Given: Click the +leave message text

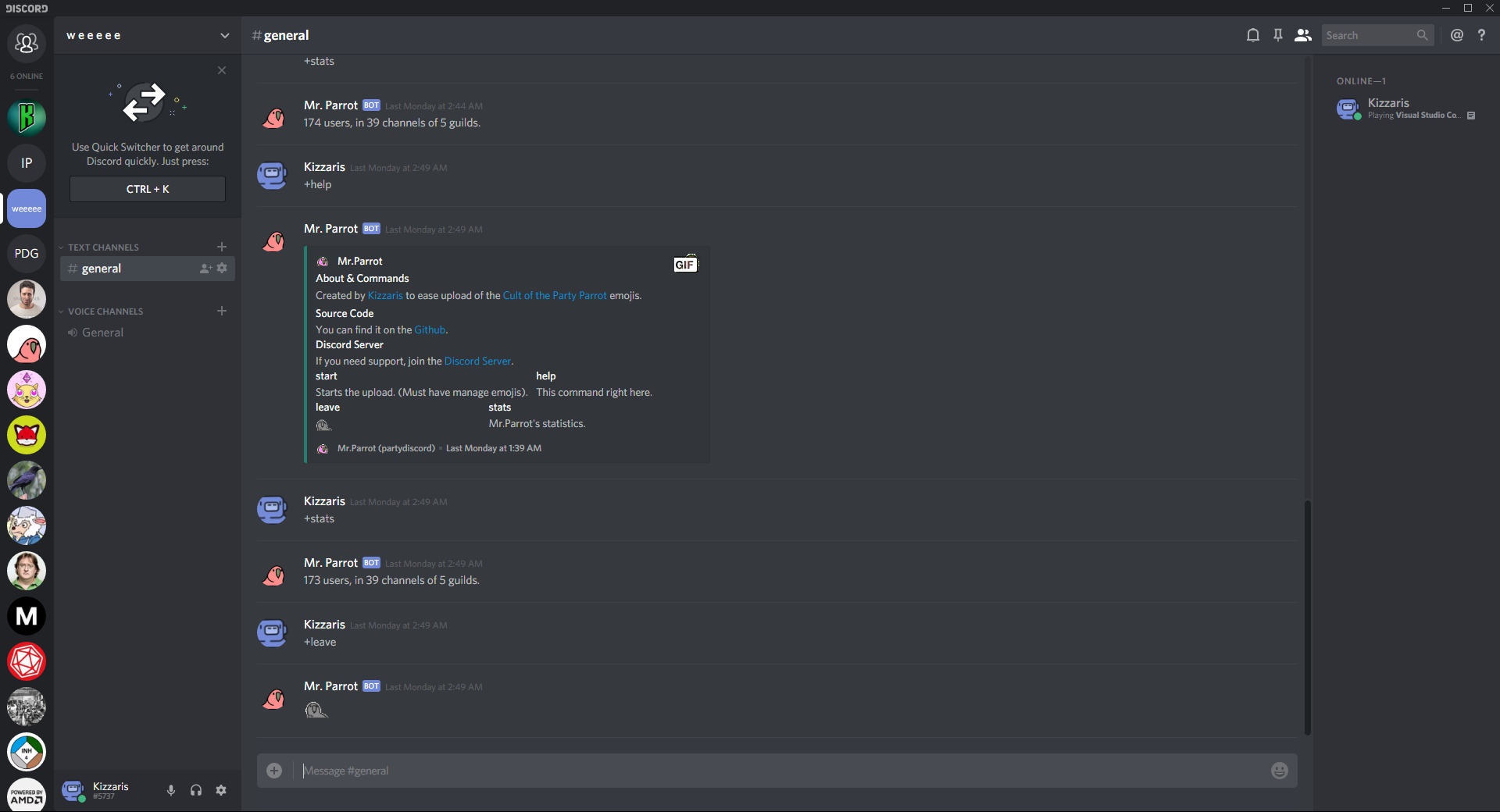Looking at the screenshot, I should click(320, 643).
